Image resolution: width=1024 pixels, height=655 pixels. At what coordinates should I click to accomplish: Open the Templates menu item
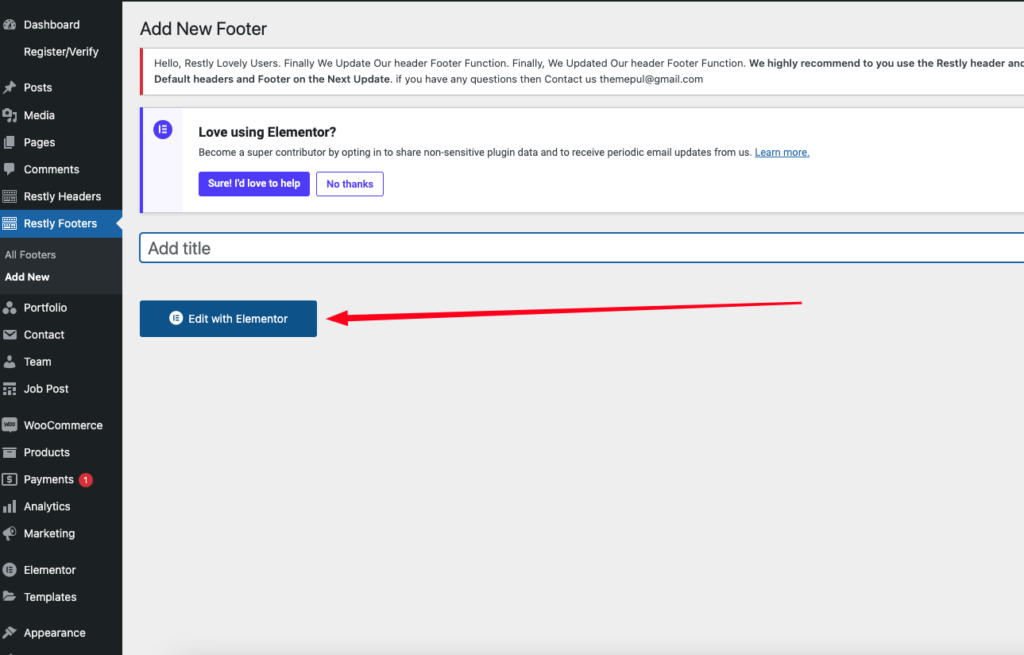[50, 597]
